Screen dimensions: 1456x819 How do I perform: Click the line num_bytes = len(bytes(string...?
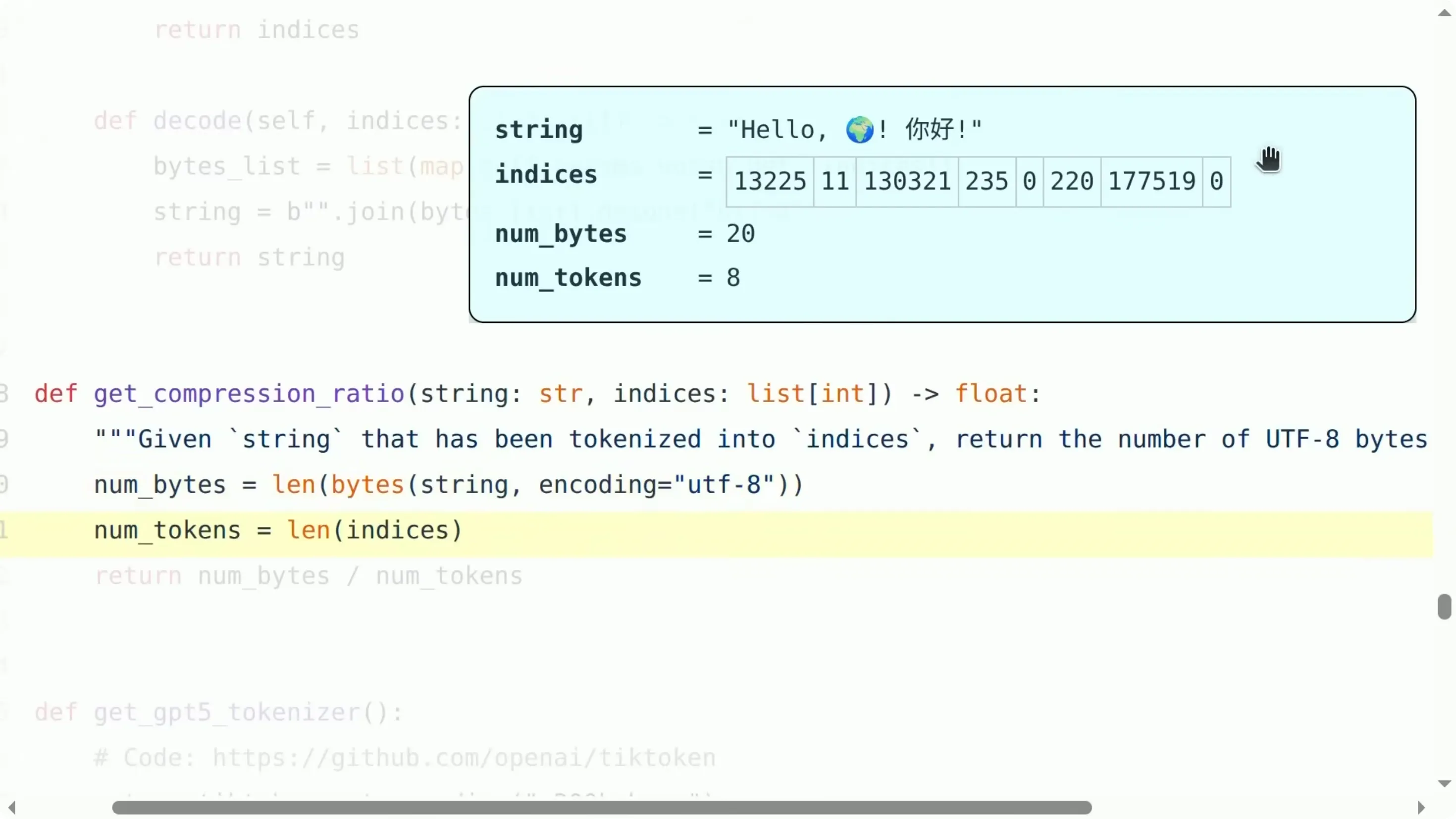point(448,485)
